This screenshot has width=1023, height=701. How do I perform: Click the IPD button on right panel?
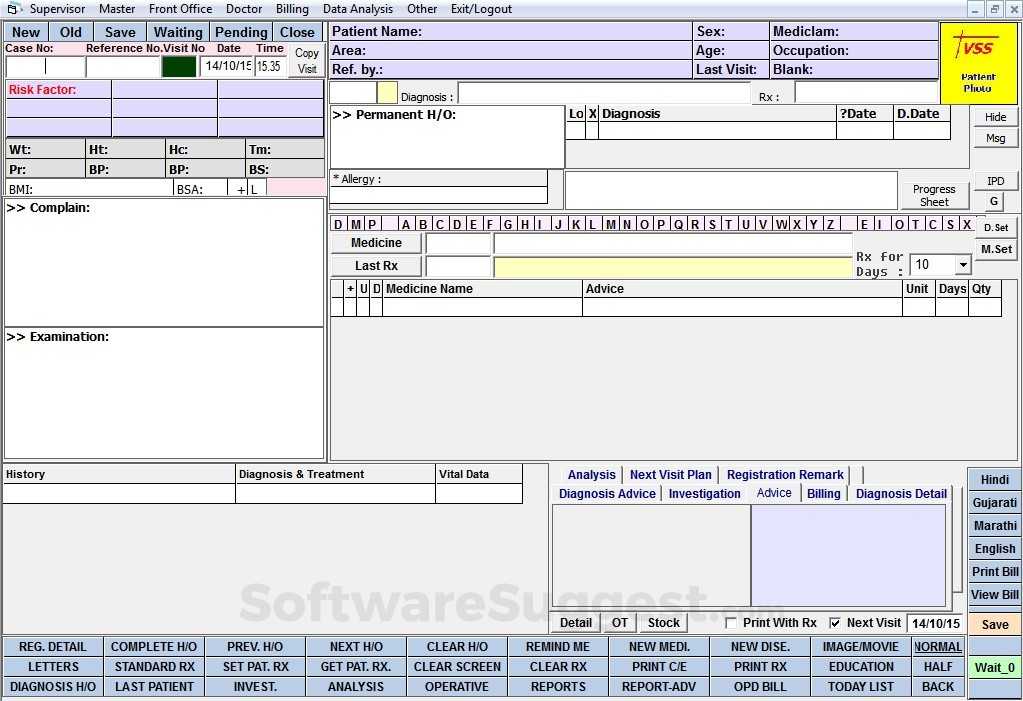point(995,179)
